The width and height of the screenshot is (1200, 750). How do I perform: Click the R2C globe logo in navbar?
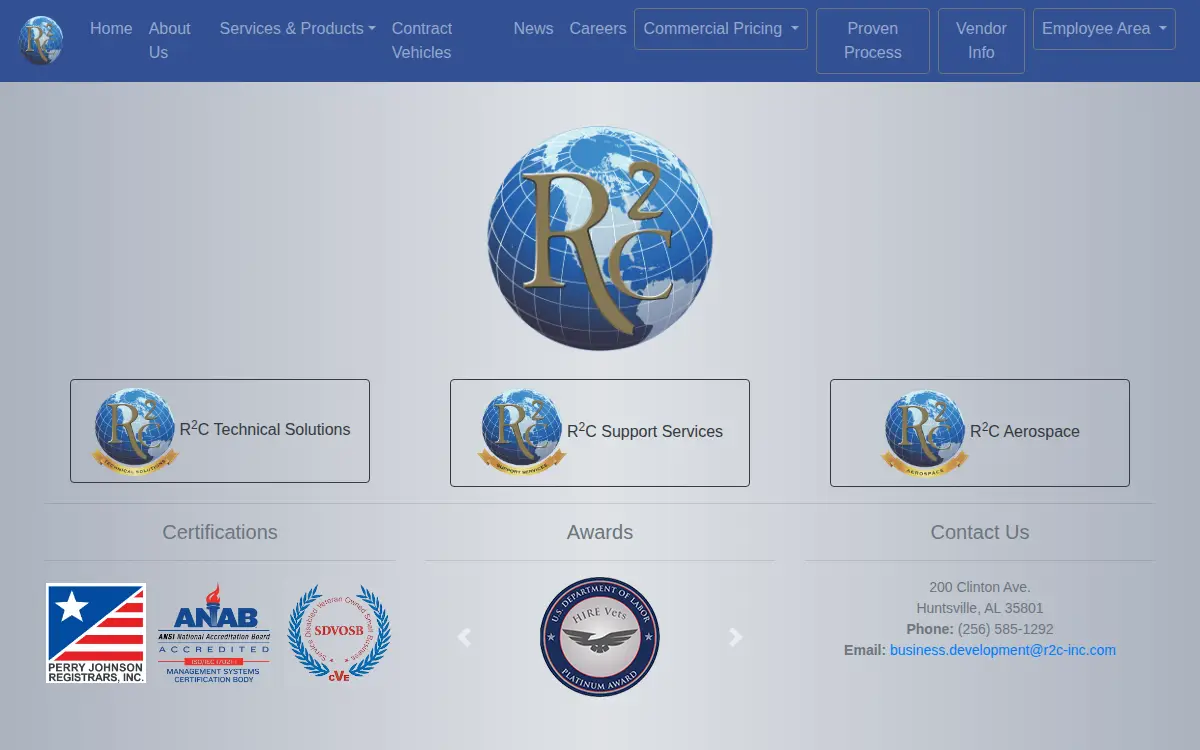coord(41,41)
